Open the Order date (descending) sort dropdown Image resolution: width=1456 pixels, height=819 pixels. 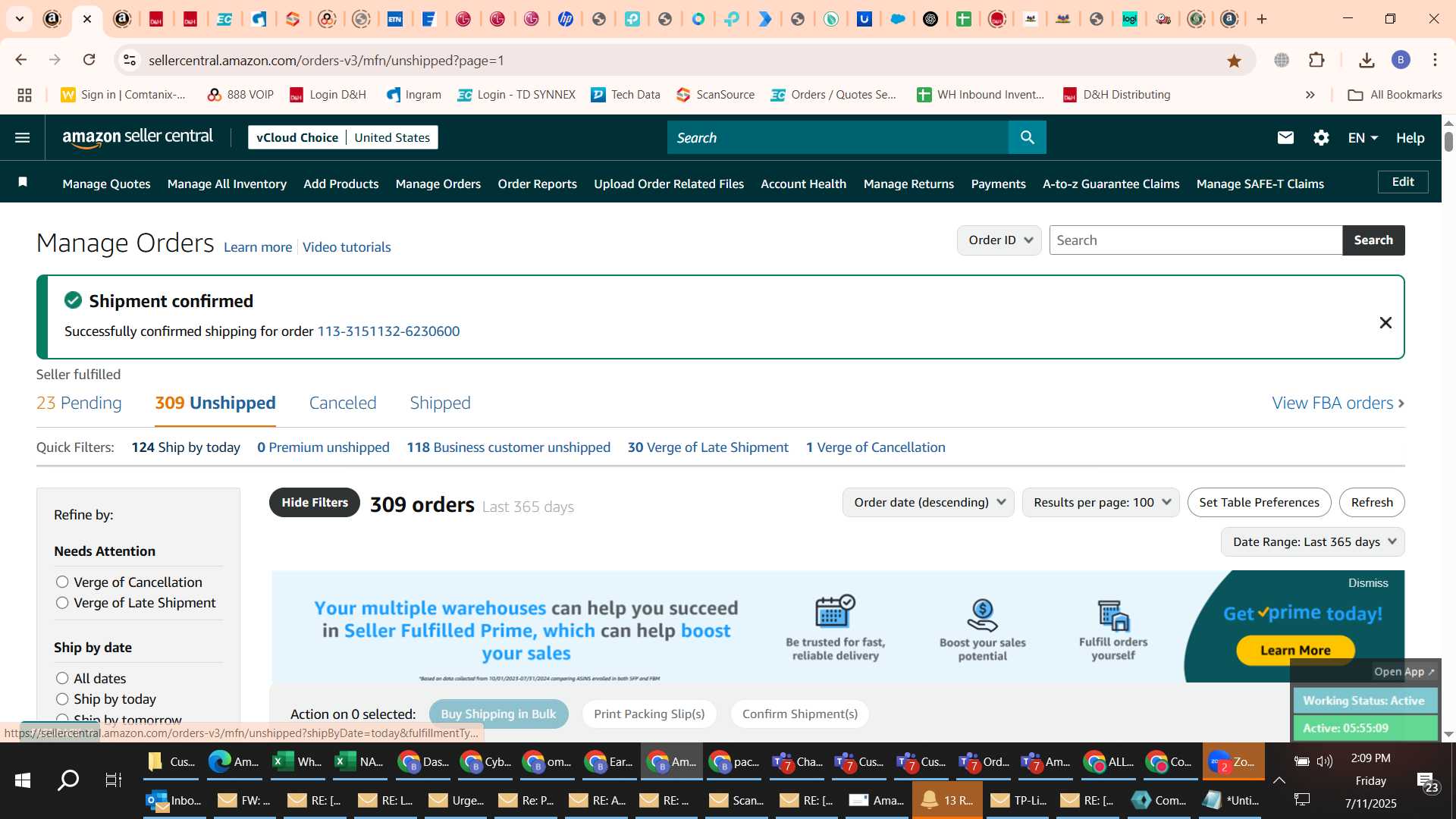928,502
